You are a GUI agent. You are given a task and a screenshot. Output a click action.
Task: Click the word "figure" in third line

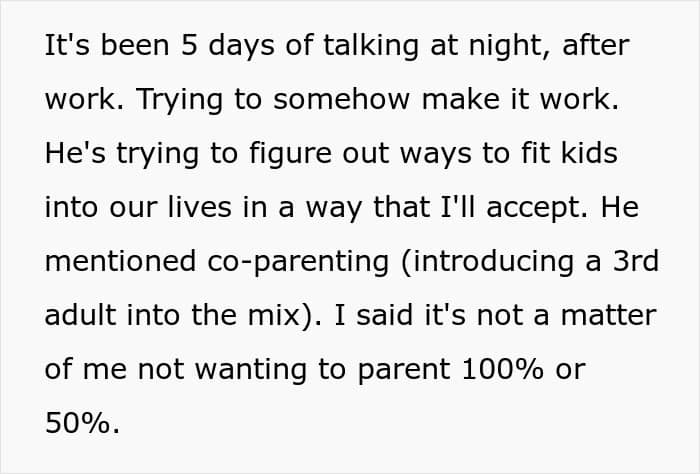point(290,154)
